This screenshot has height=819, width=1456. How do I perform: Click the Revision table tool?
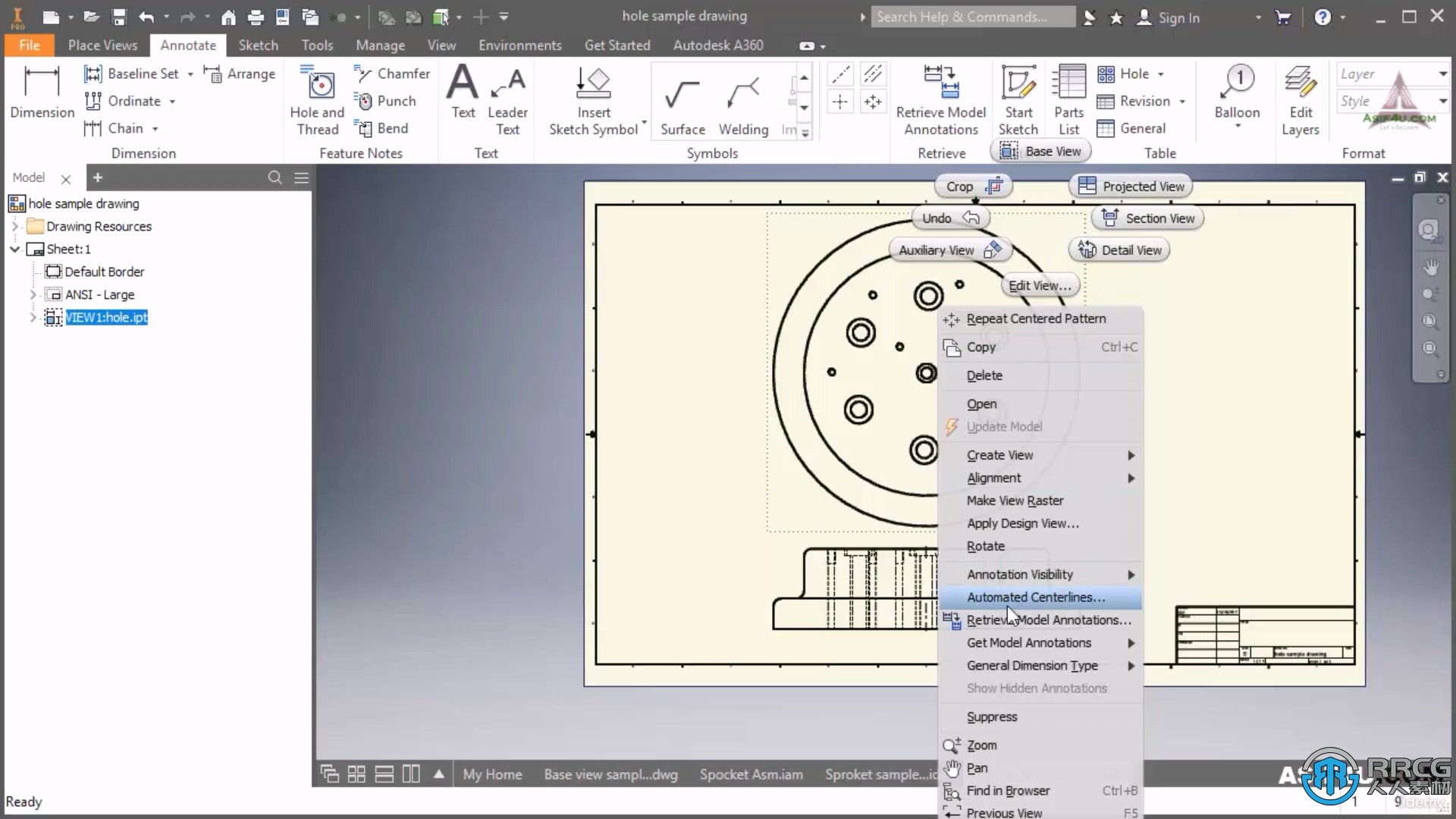point(1134,101)
